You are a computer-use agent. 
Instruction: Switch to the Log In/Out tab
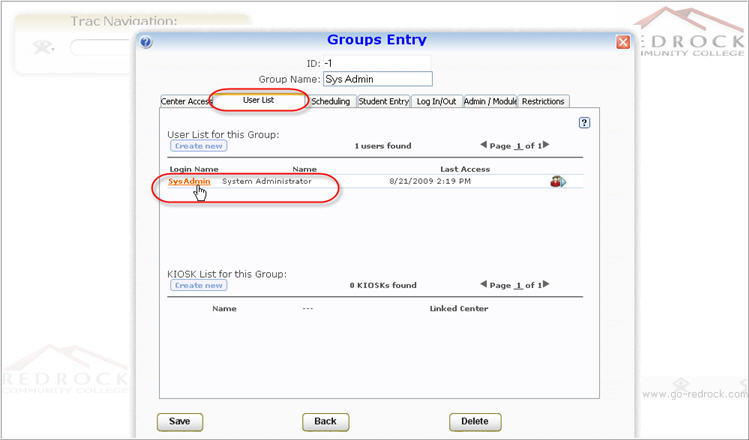[x=436, y=101]
